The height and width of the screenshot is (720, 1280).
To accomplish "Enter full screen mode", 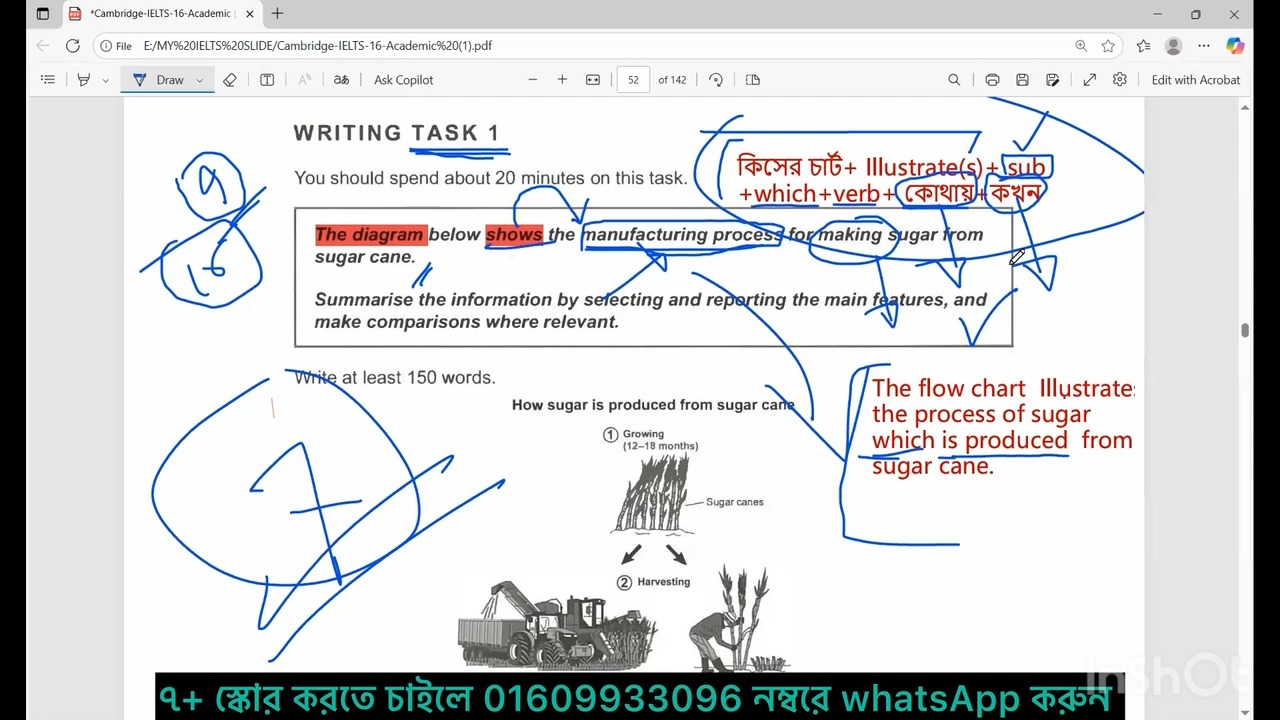I will coord(1090,80).
